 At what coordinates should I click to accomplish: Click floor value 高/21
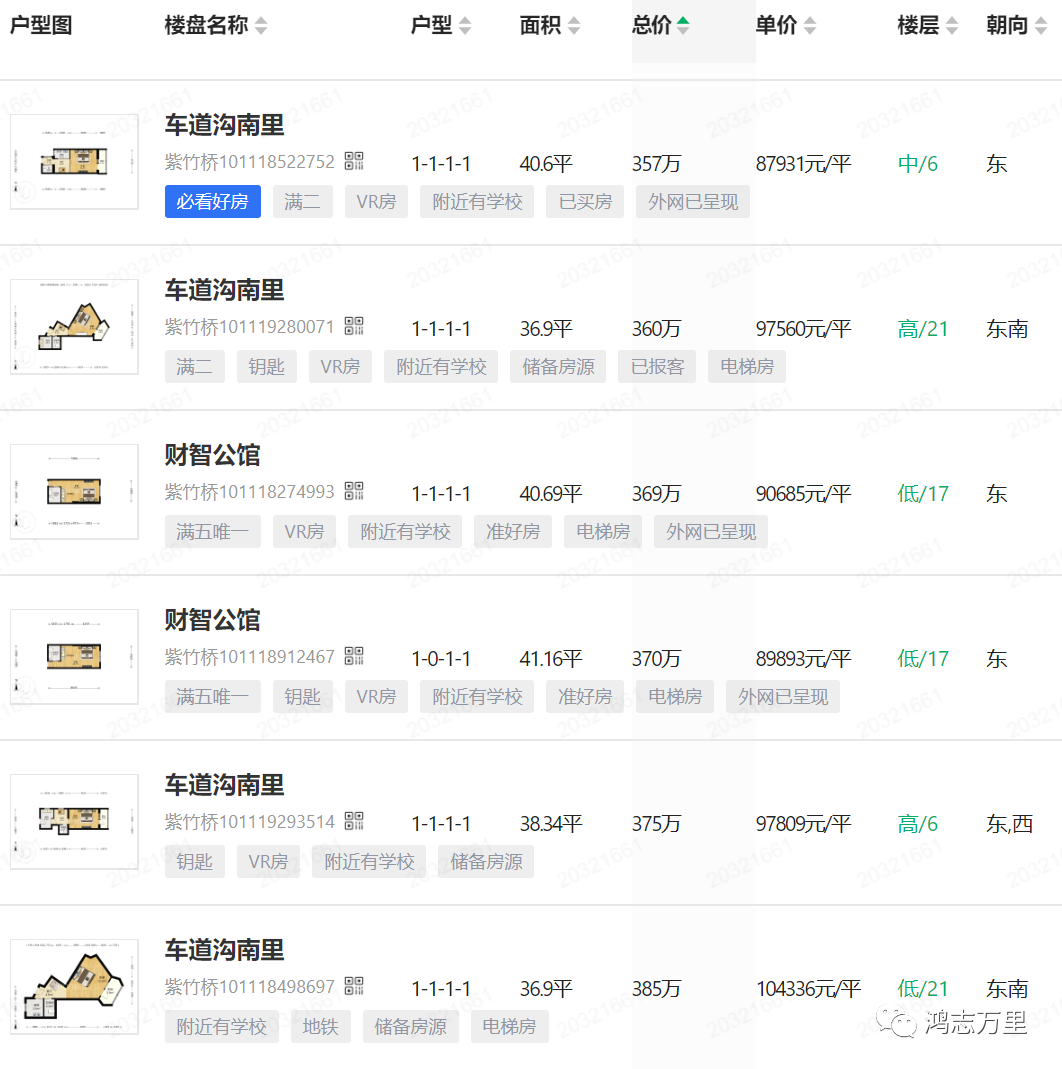(x=922, y=329)
